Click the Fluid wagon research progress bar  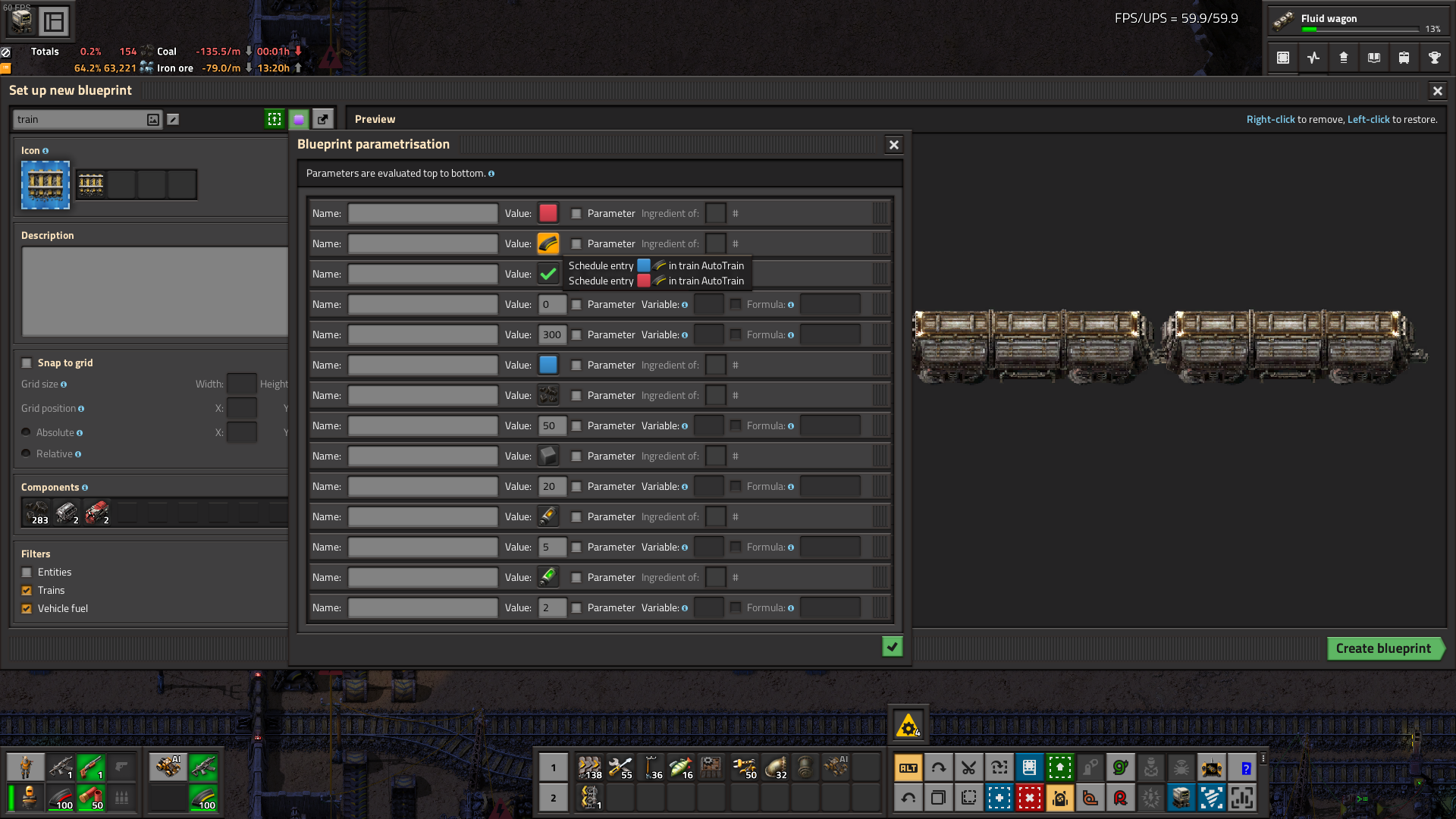1360,30
